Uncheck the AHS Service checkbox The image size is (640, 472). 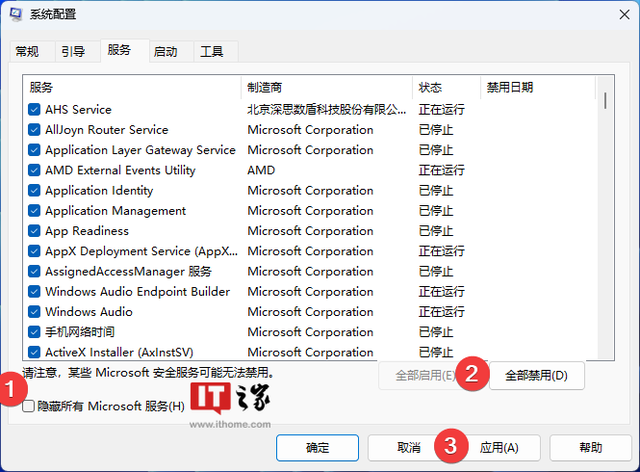click(34, 109)
